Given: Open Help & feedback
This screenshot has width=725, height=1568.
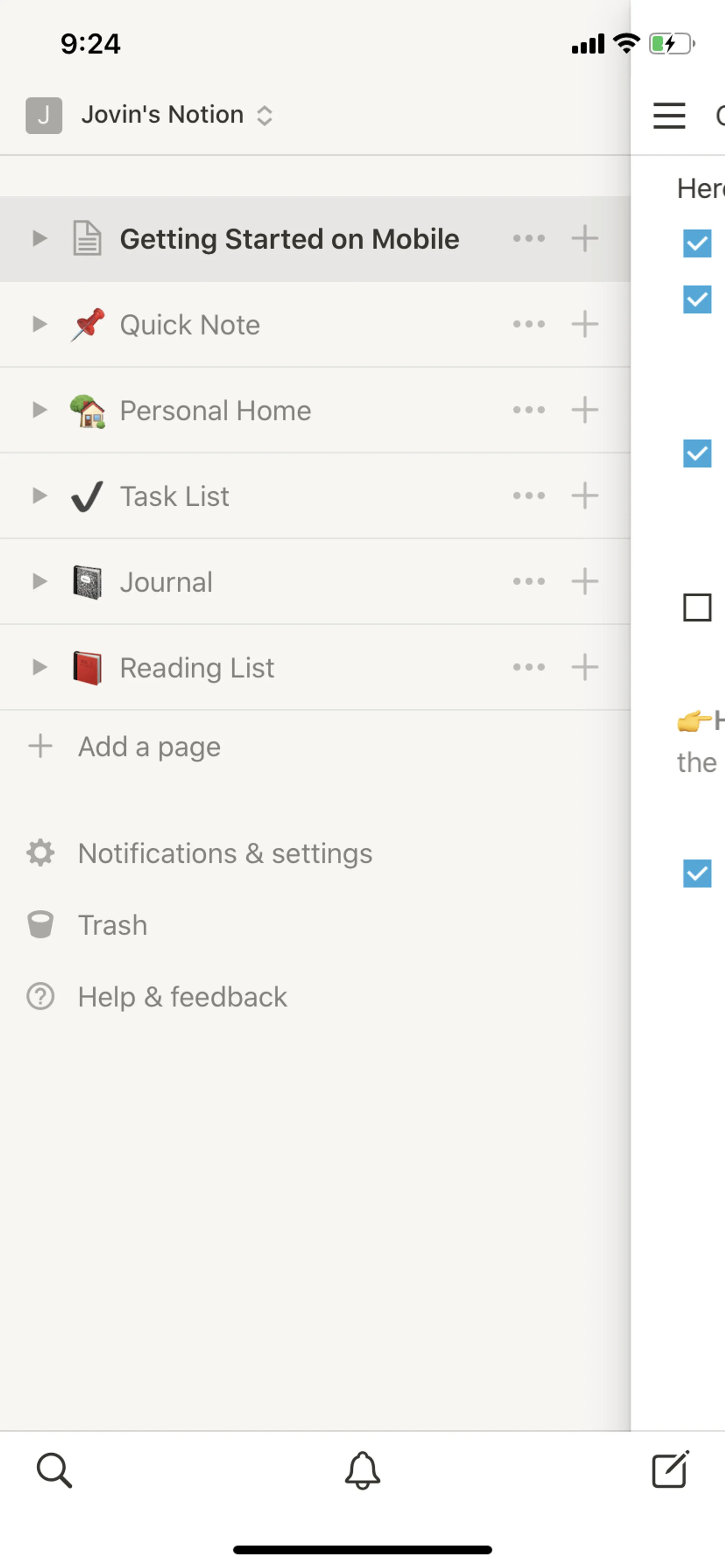Looking at the screenshot, I should point(182,997).
